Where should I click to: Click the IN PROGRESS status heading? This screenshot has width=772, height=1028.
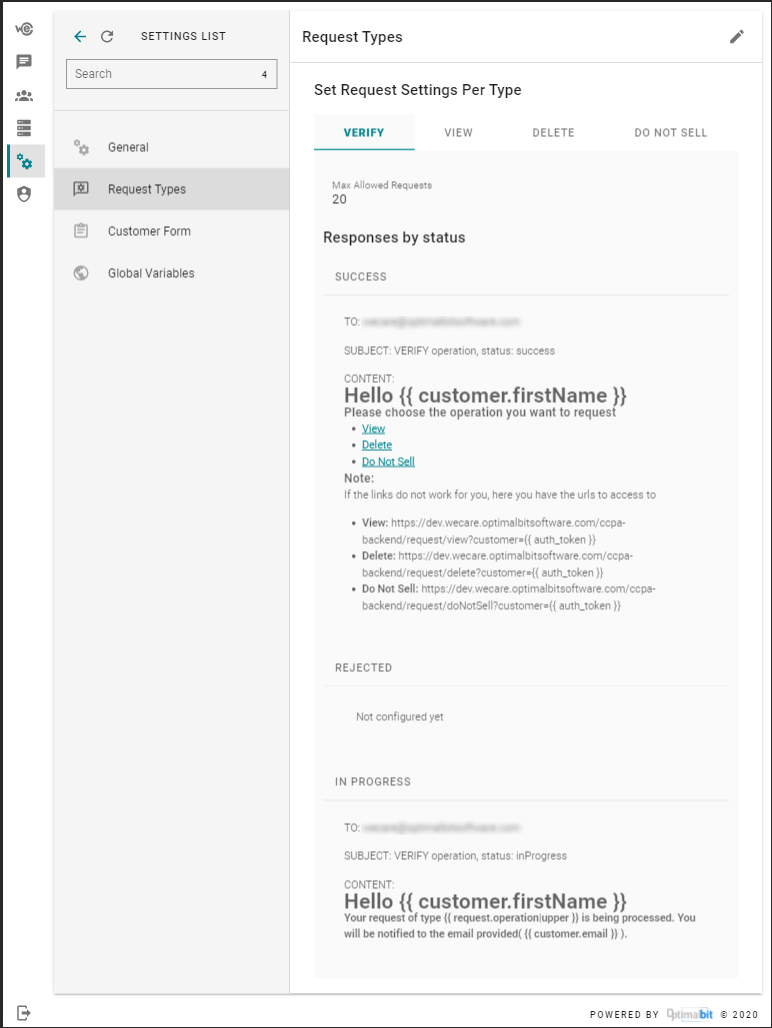[373, 781]
